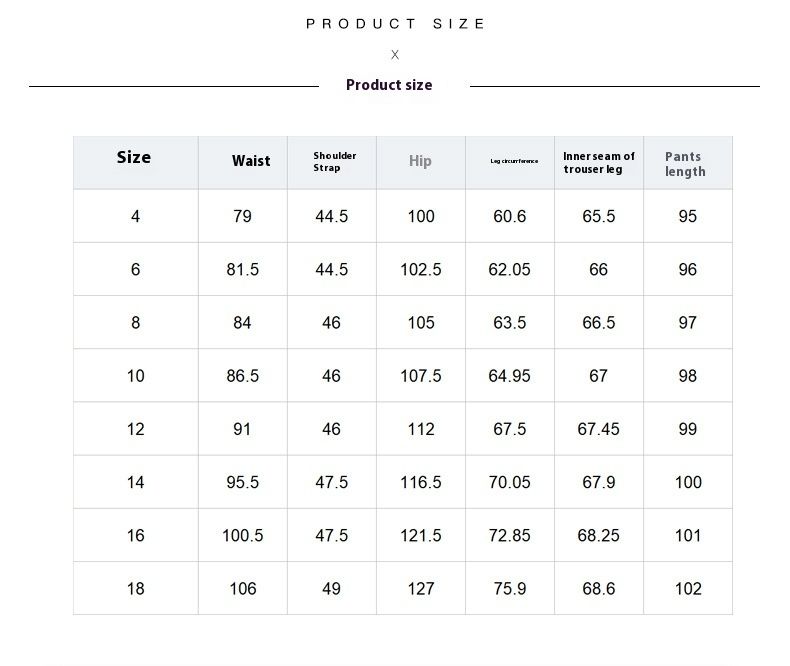The width and height of the screenshot is (790, 666).
Task: Click the X symbol below the title
Action: tap(395, 55)
